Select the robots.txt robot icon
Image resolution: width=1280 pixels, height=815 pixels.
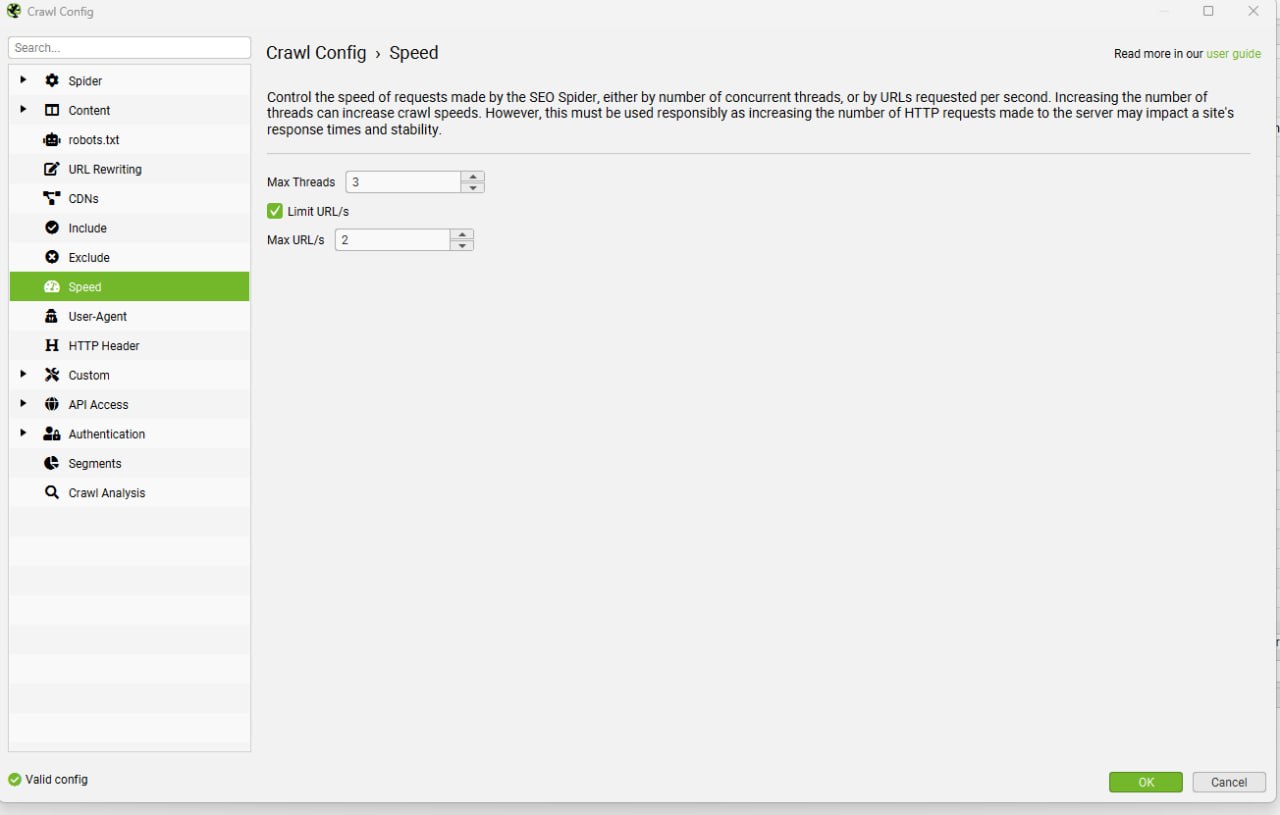point(52,140)
